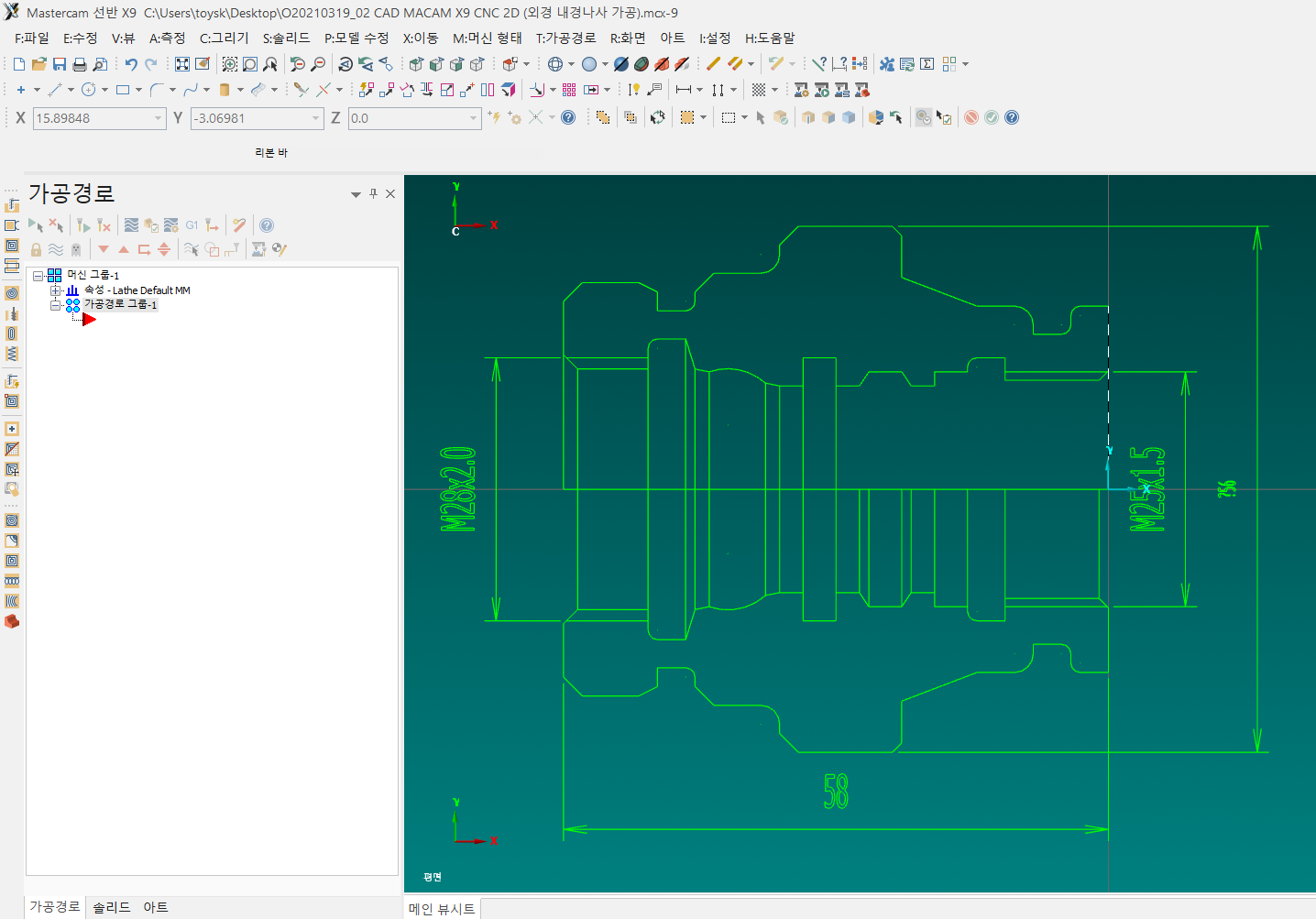Click the Unzoom 50% magnifier icon
The width and height of the screenshot is (1316, 919).
point(297,64)
